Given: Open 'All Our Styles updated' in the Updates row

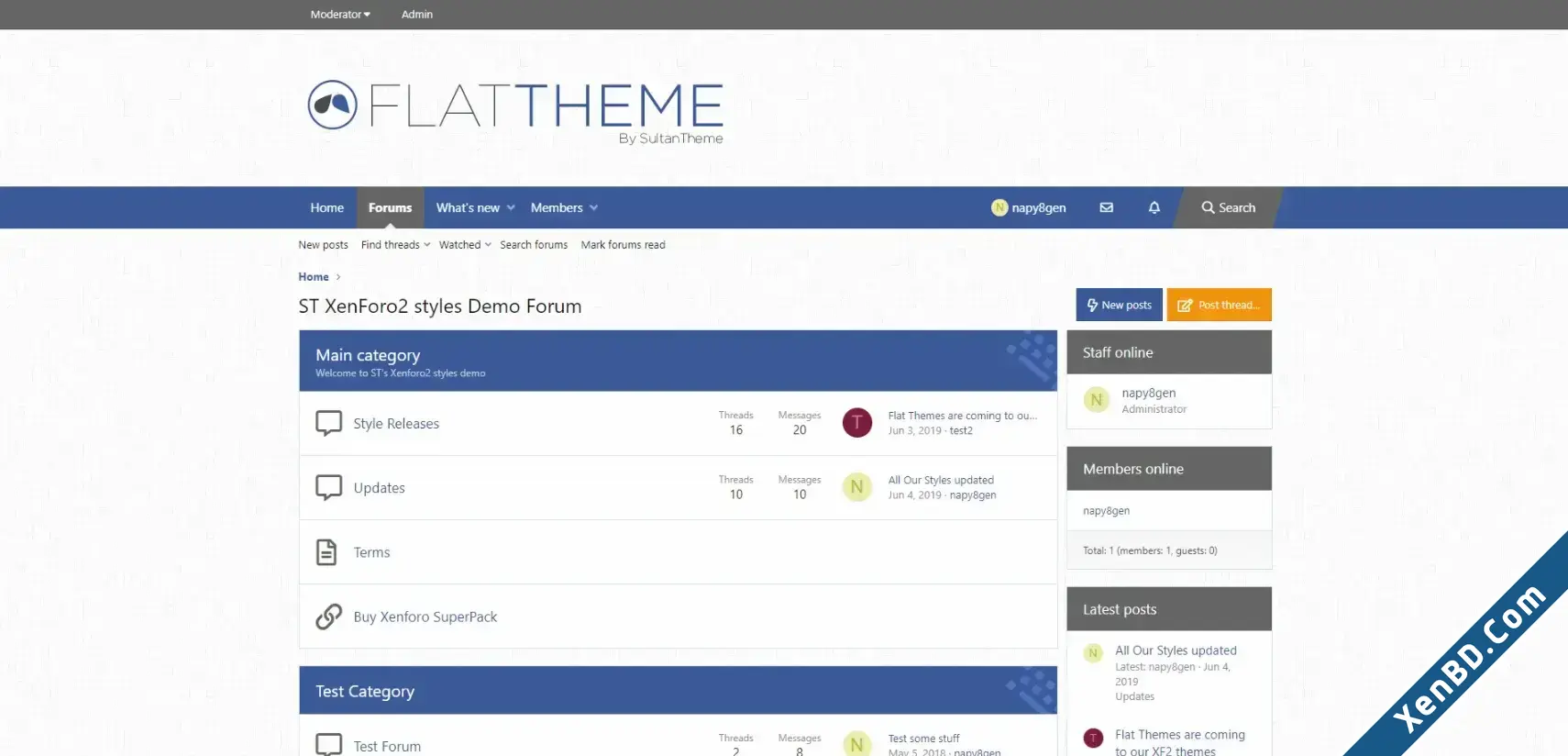Looking at the screenshot, I should click(941, 480).
